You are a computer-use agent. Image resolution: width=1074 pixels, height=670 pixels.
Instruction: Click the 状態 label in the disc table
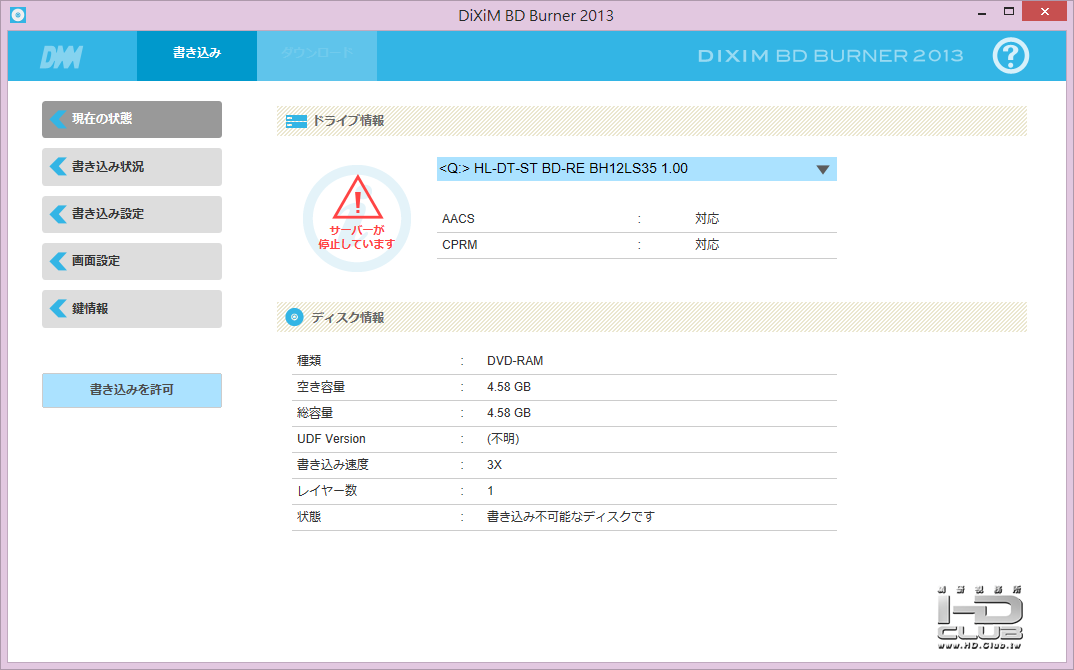(x=309, y=517)
